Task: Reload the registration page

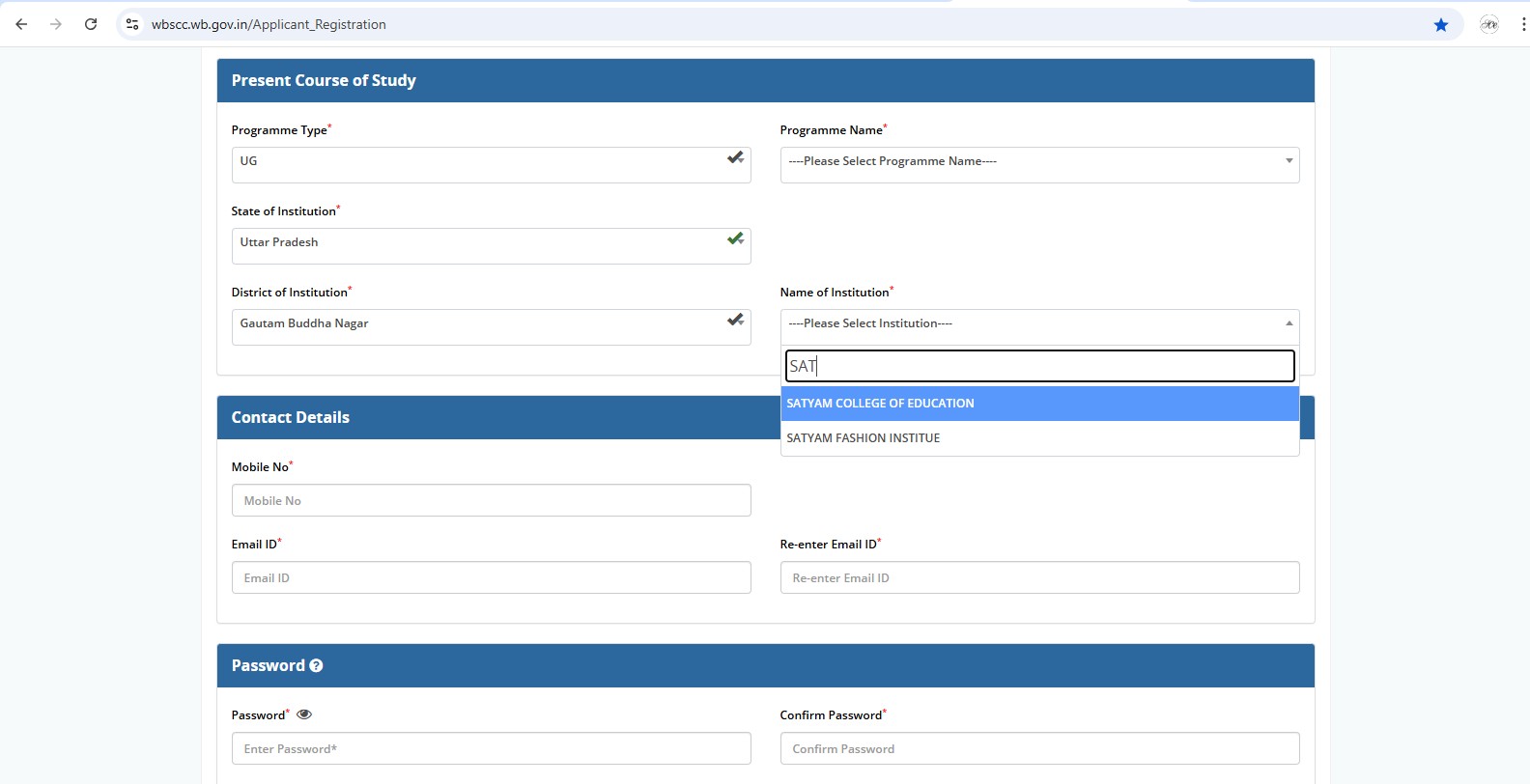Action: point(91,24)
